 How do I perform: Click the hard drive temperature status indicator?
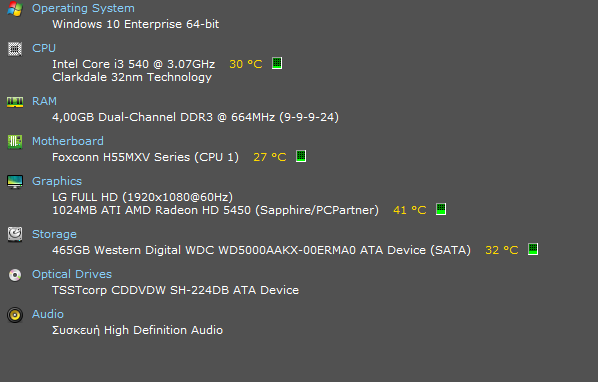(x=533, y=249)
